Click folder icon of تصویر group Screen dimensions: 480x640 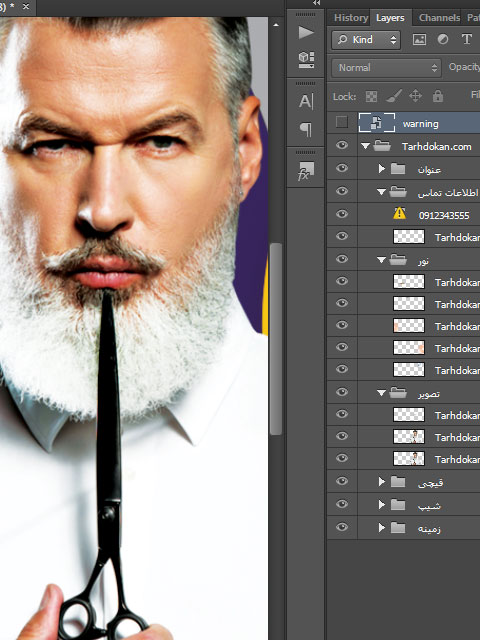[398, 393]
